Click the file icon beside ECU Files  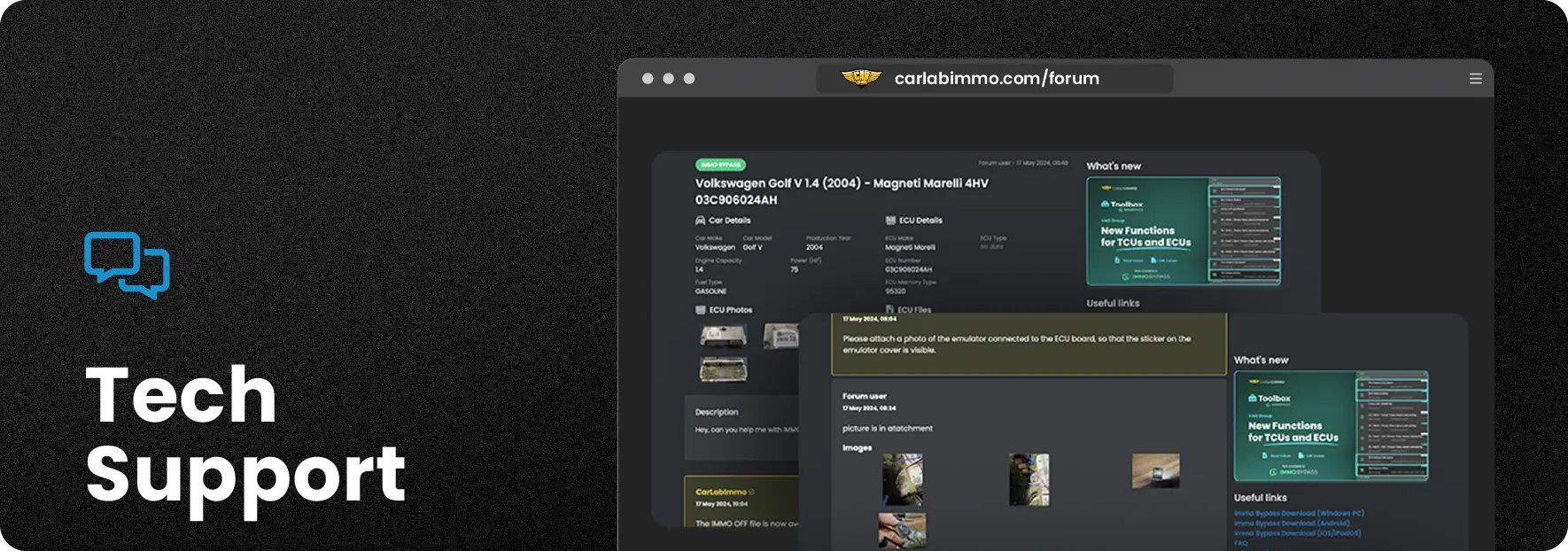889,310
